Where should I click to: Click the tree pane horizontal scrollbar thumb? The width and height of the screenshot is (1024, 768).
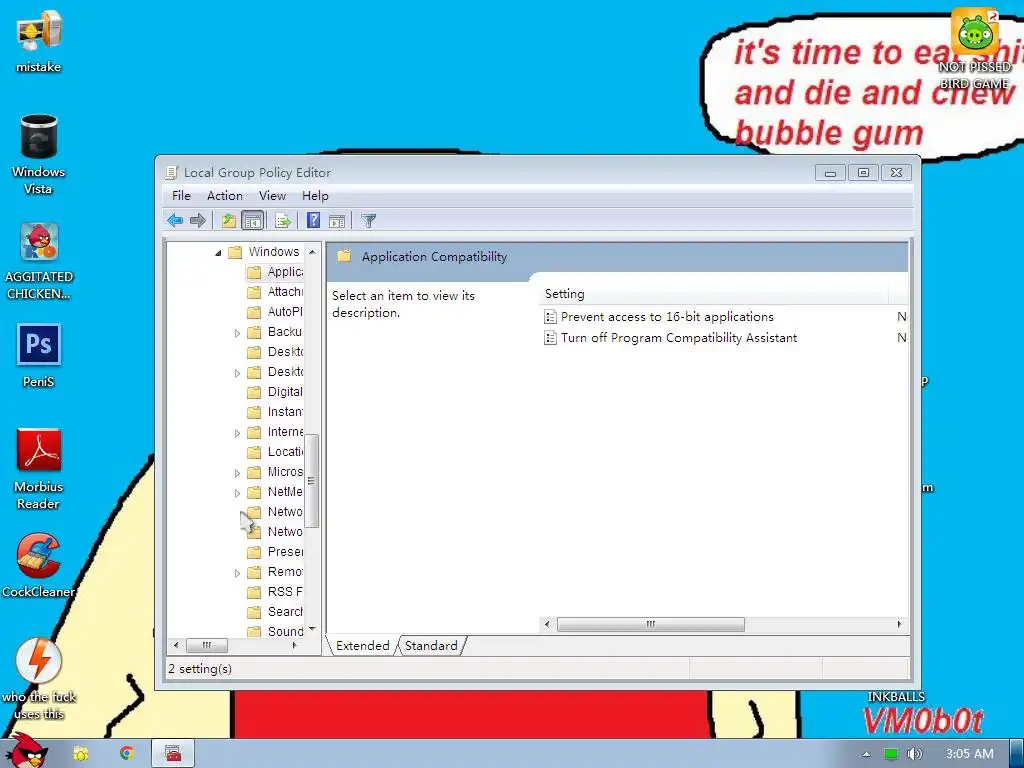coord(207,645)
